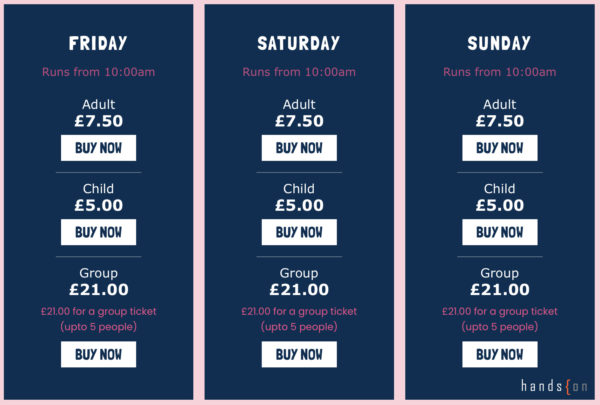This screenshot has height=405, width=600.
Task: Buy Saturday Adult ticket for £7.50
Action: pos(299,148)
